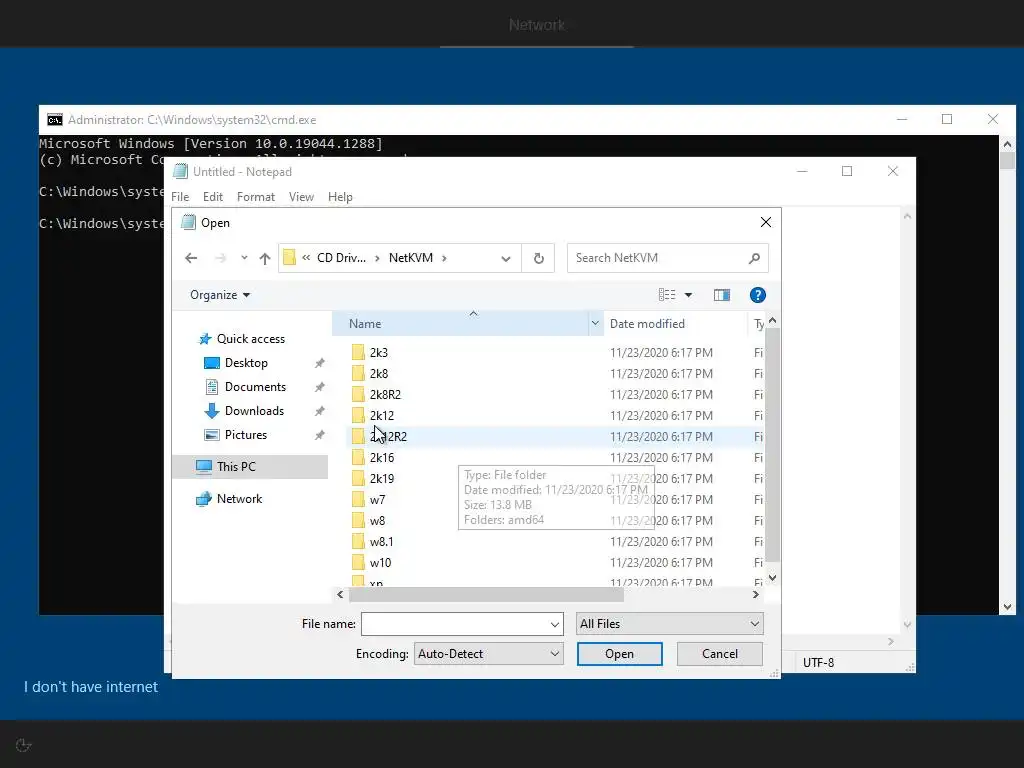Click the Open button
Viewport: 1024px width, 768px height.
pyautogui.click(x=619, y=654)
